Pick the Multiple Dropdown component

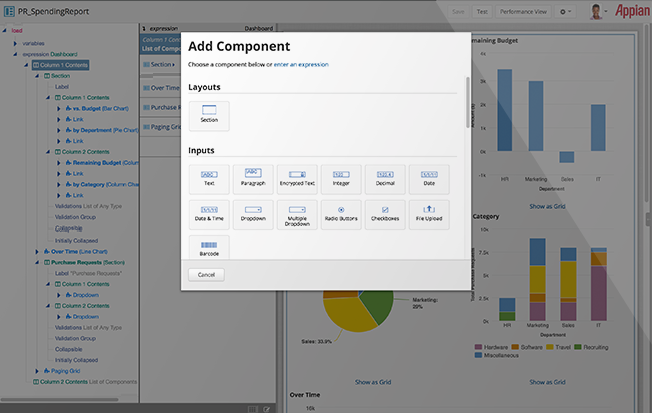point(297,215)
